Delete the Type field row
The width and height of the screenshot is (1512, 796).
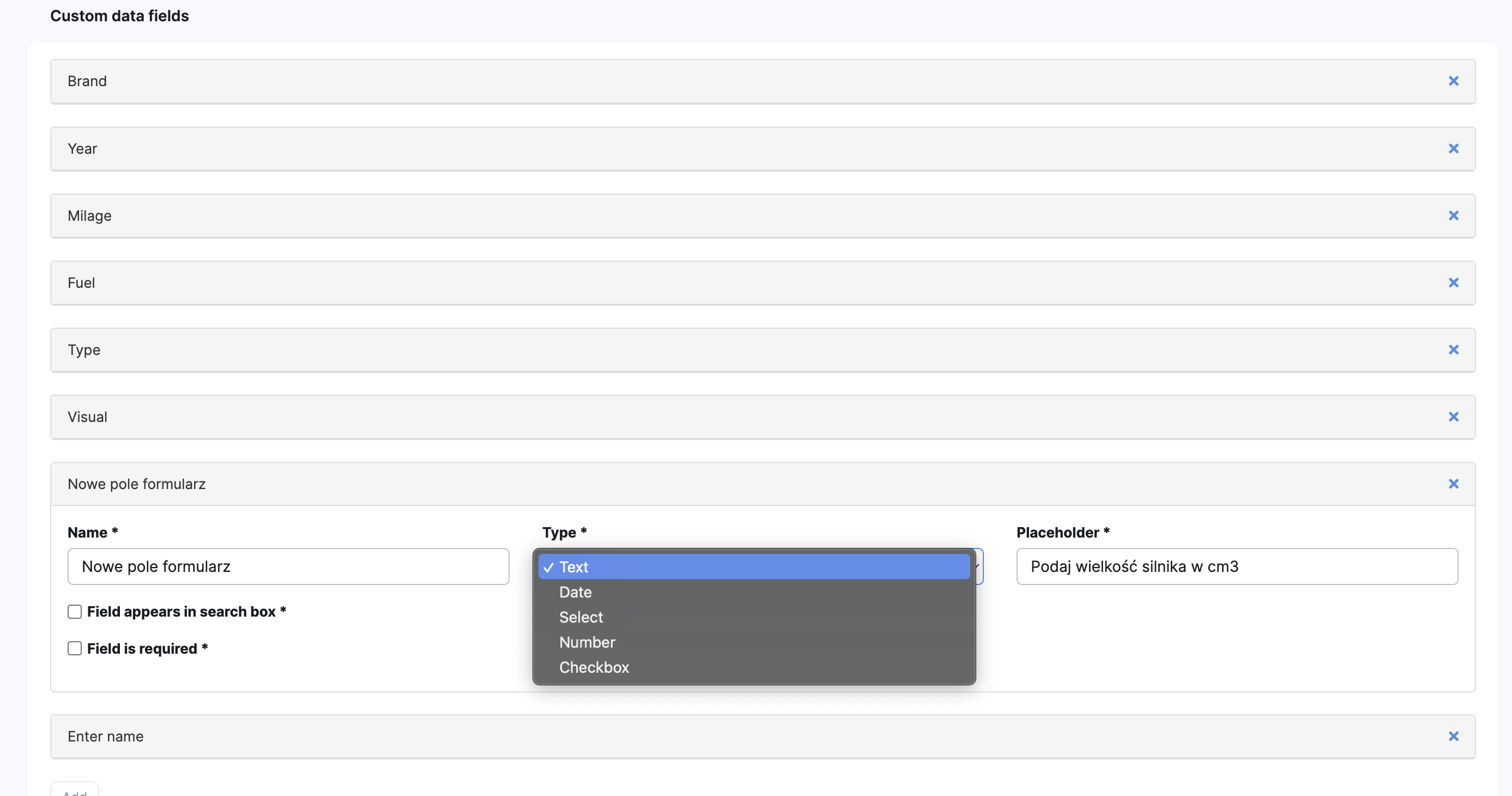click(x=1453, y=350)
